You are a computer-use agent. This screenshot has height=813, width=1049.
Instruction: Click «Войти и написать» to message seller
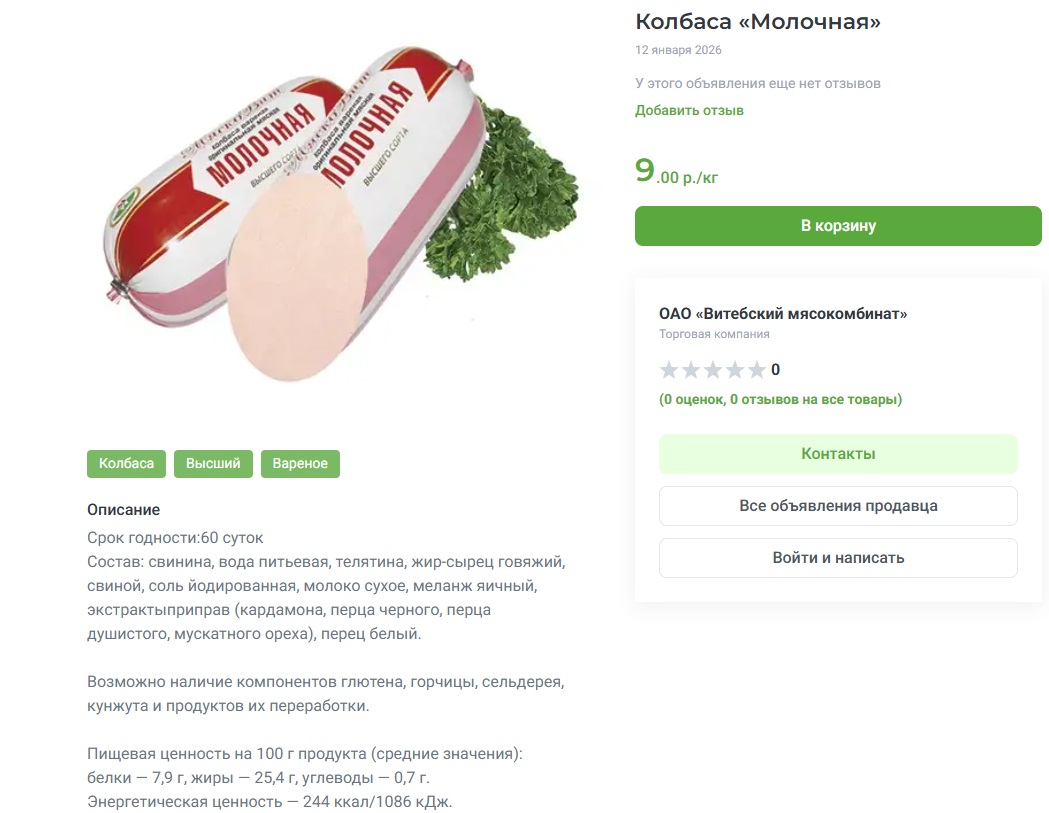coord(838,558)
